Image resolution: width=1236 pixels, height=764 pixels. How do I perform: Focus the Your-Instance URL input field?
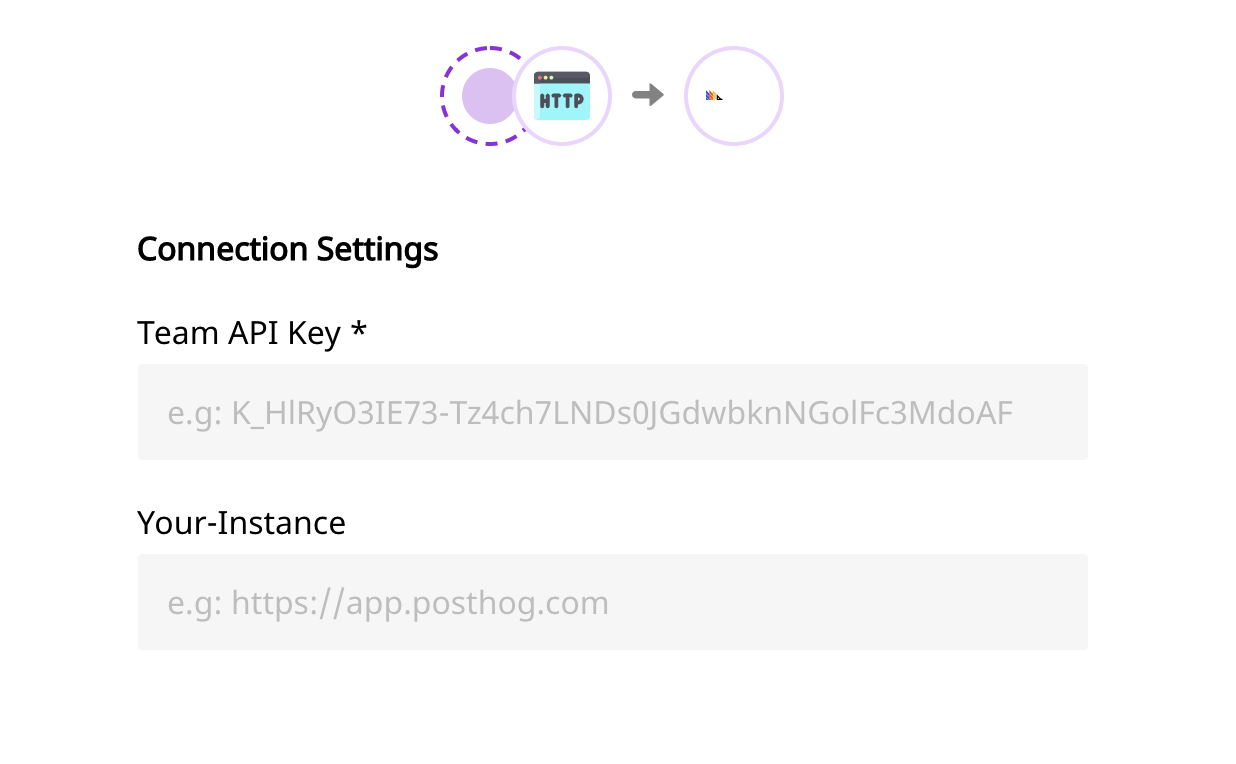coord(612,601)
